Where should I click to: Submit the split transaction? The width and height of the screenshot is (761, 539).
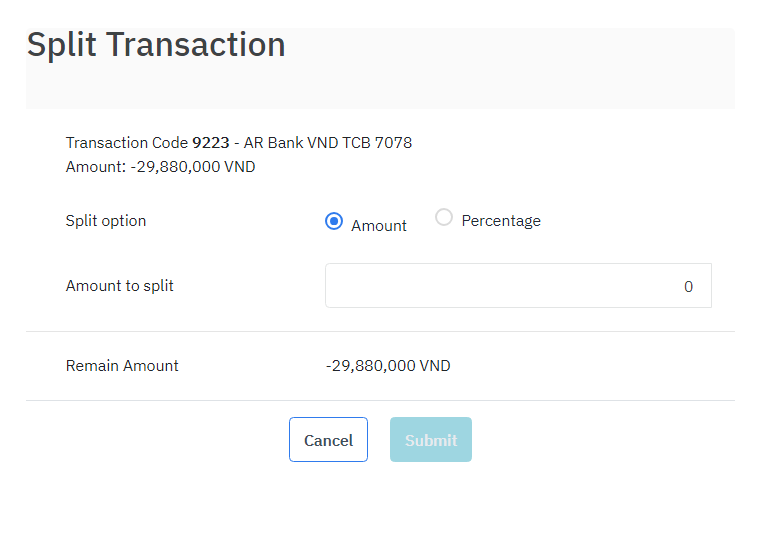point(431,440)
